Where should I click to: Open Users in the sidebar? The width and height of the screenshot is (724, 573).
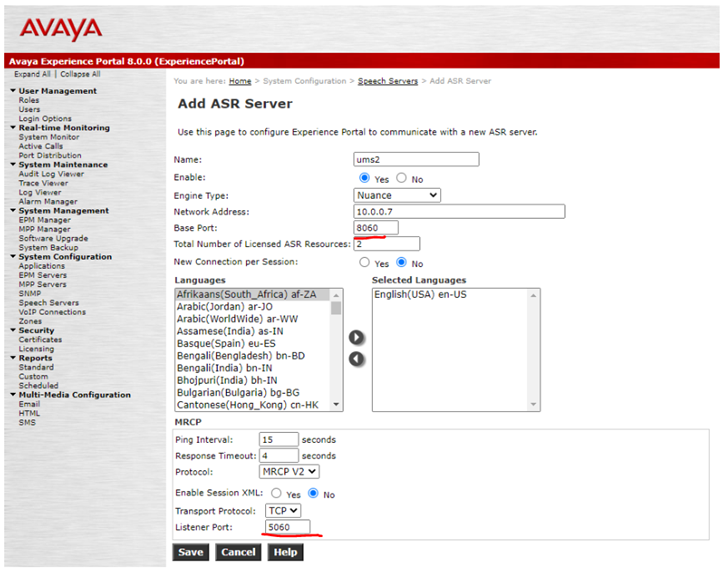pyautogui.click(x=29, y=109)
